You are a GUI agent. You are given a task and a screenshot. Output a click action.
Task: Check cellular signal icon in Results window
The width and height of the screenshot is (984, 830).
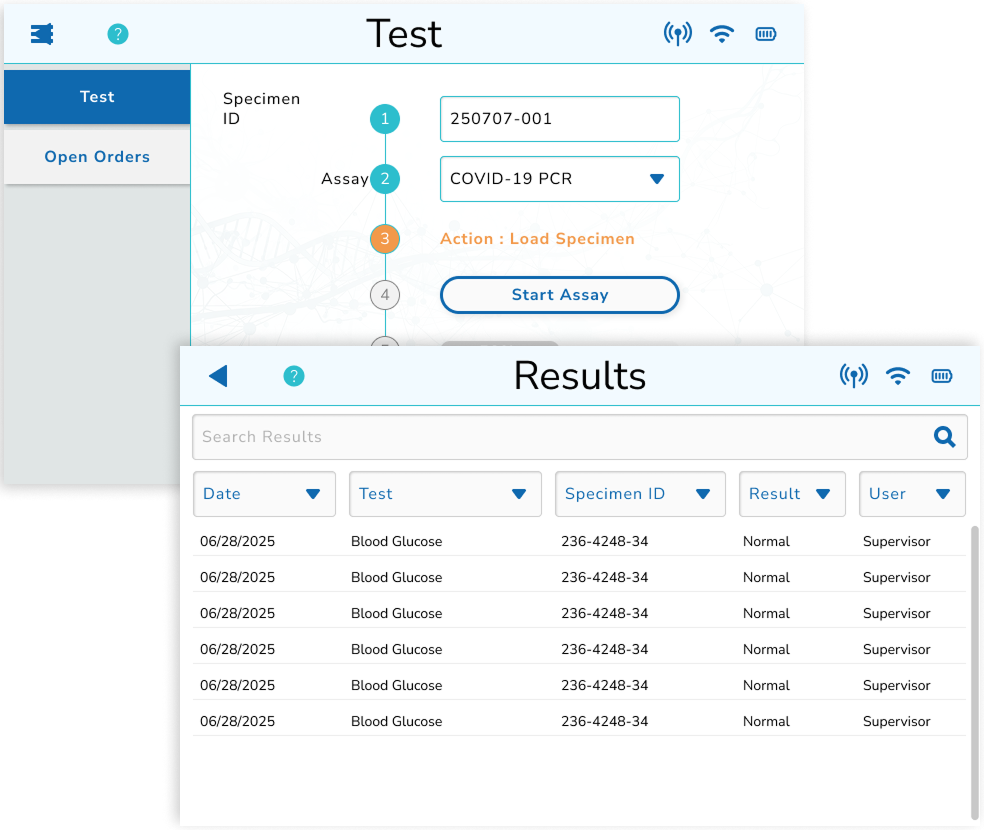tap(853, 376)
